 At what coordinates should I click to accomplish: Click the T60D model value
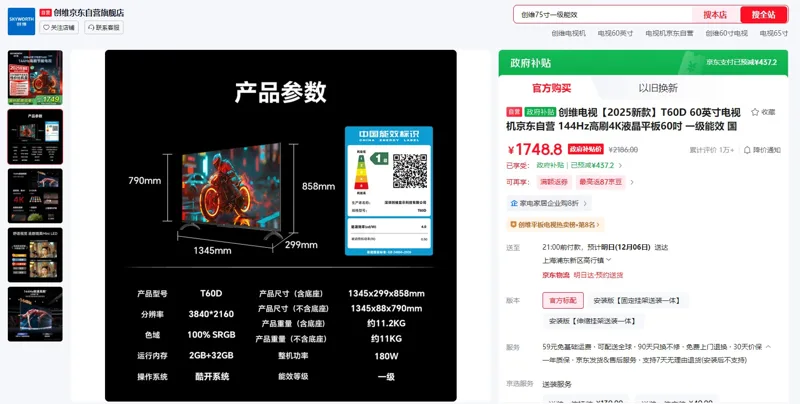click(x=211, y=293)
